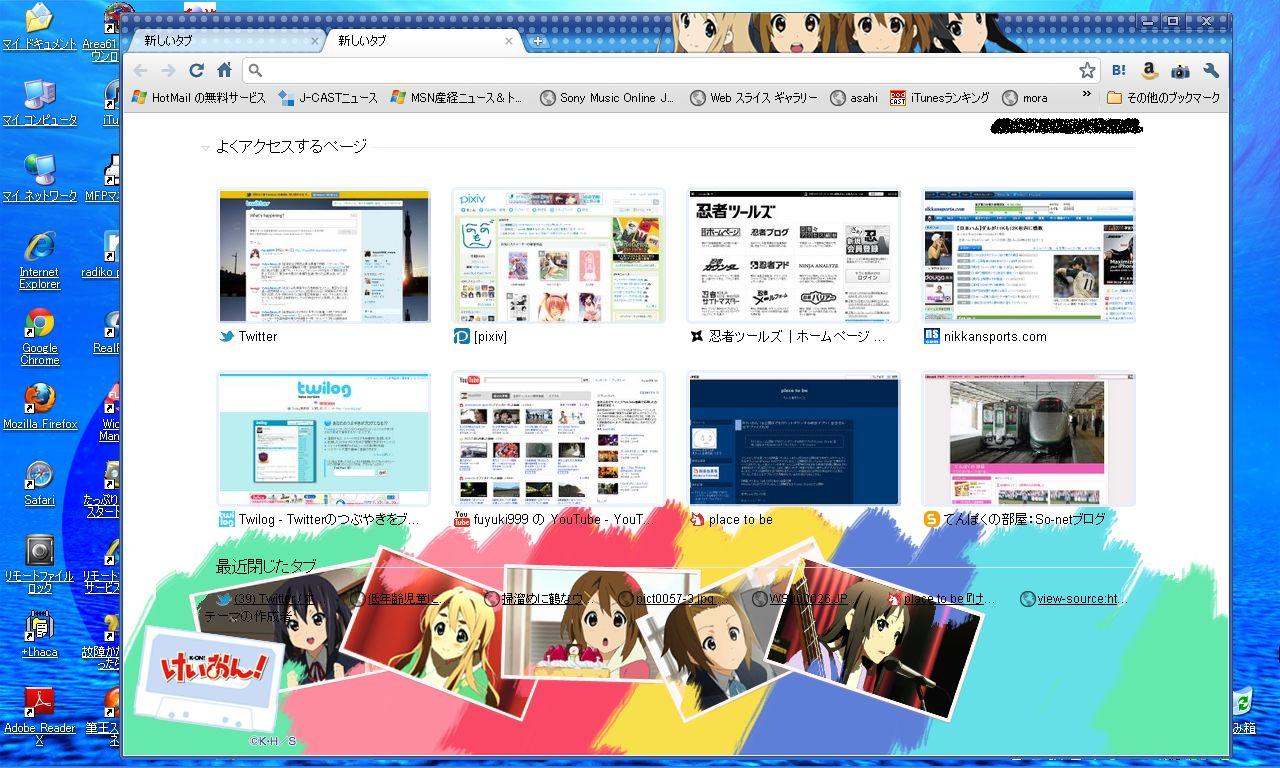
Task: Open the nikkansports.com page thumbnail
Action: click(x=1028, y=255)
